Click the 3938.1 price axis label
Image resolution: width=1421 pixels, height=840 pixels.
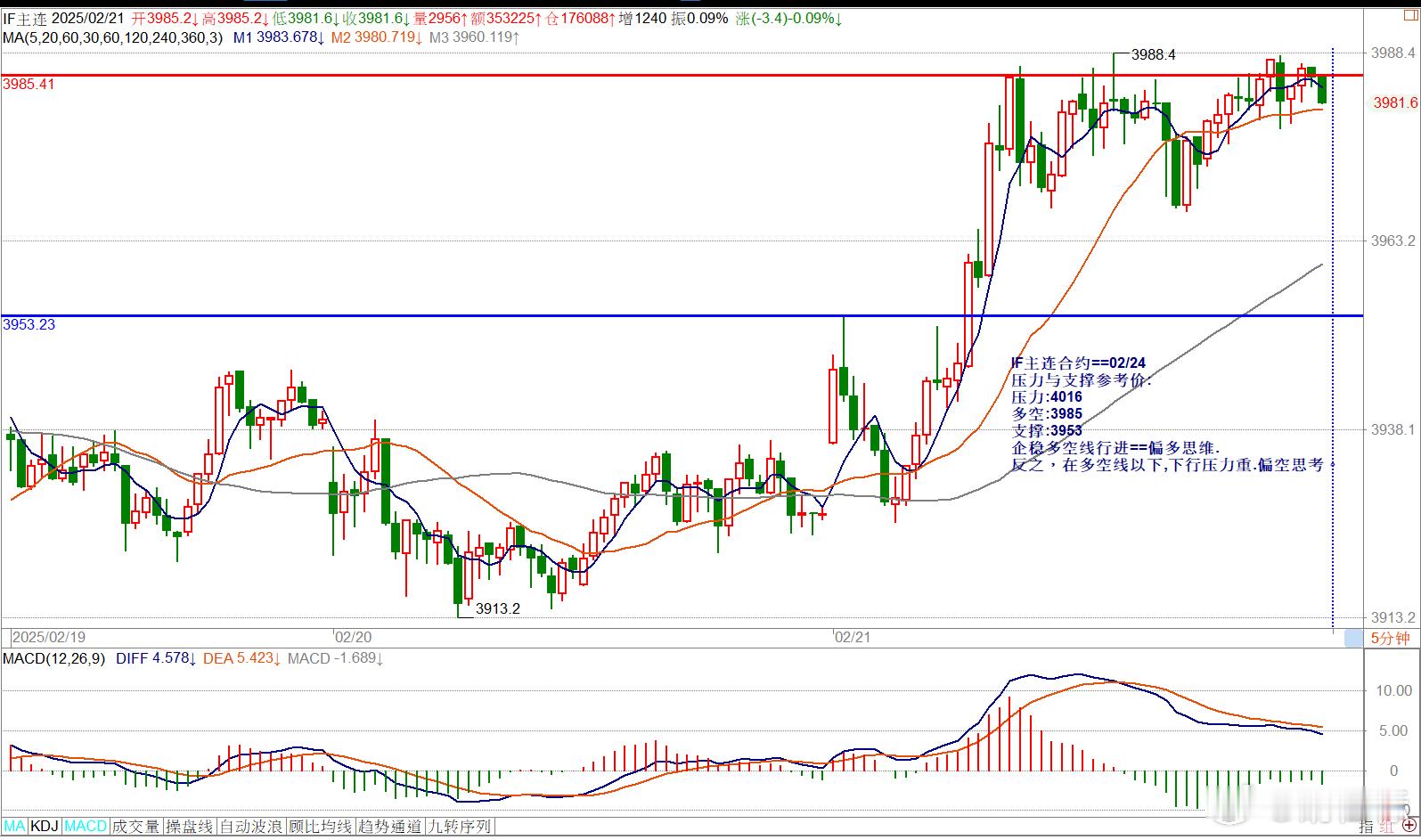(1393, 429)
